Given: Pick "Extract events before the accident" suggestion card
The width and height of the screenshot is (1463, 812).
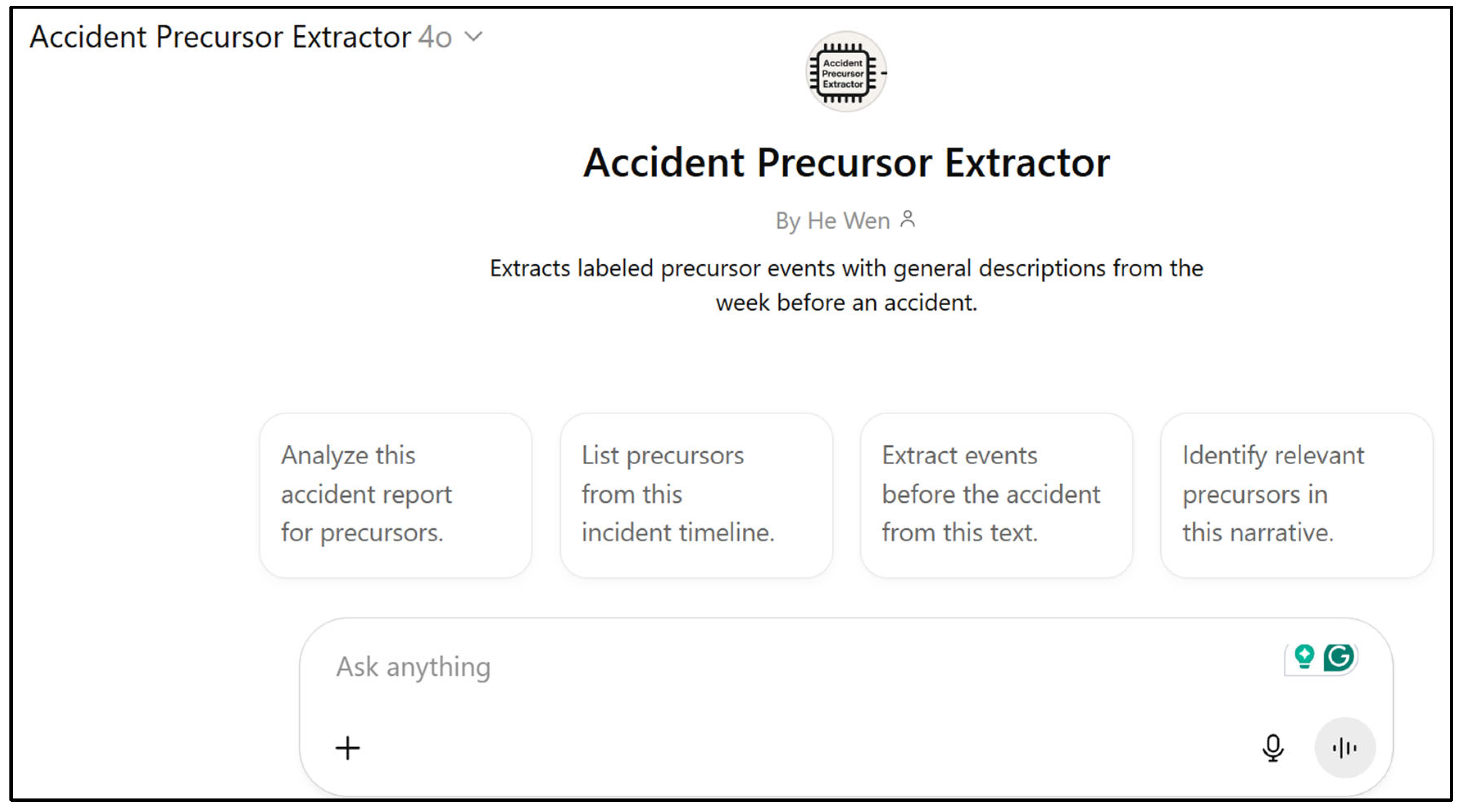Looking at the screenshot, I should [996, 495].
